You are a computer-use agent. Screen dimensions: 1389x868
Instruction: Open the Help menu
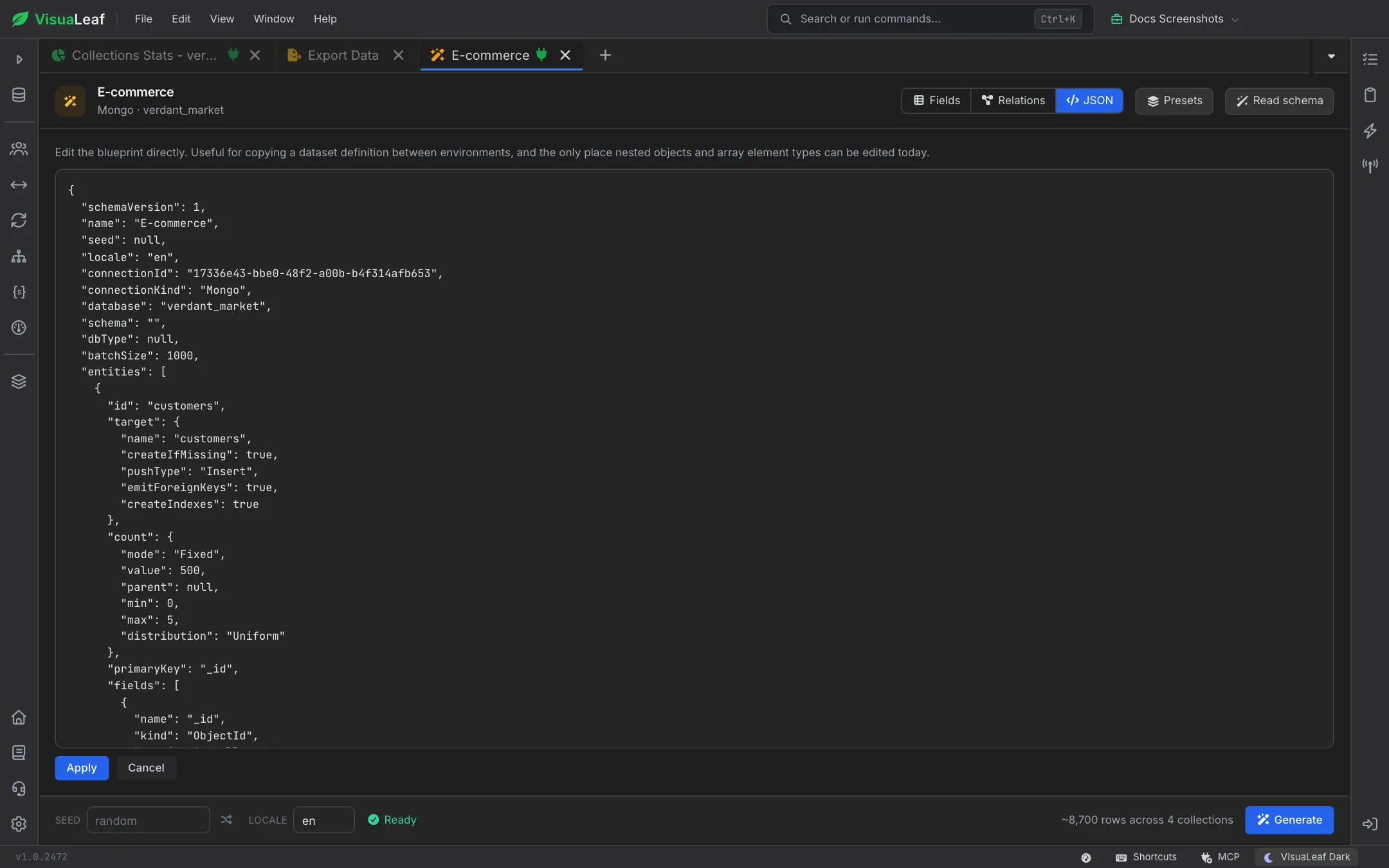click(x=325, y=19)
